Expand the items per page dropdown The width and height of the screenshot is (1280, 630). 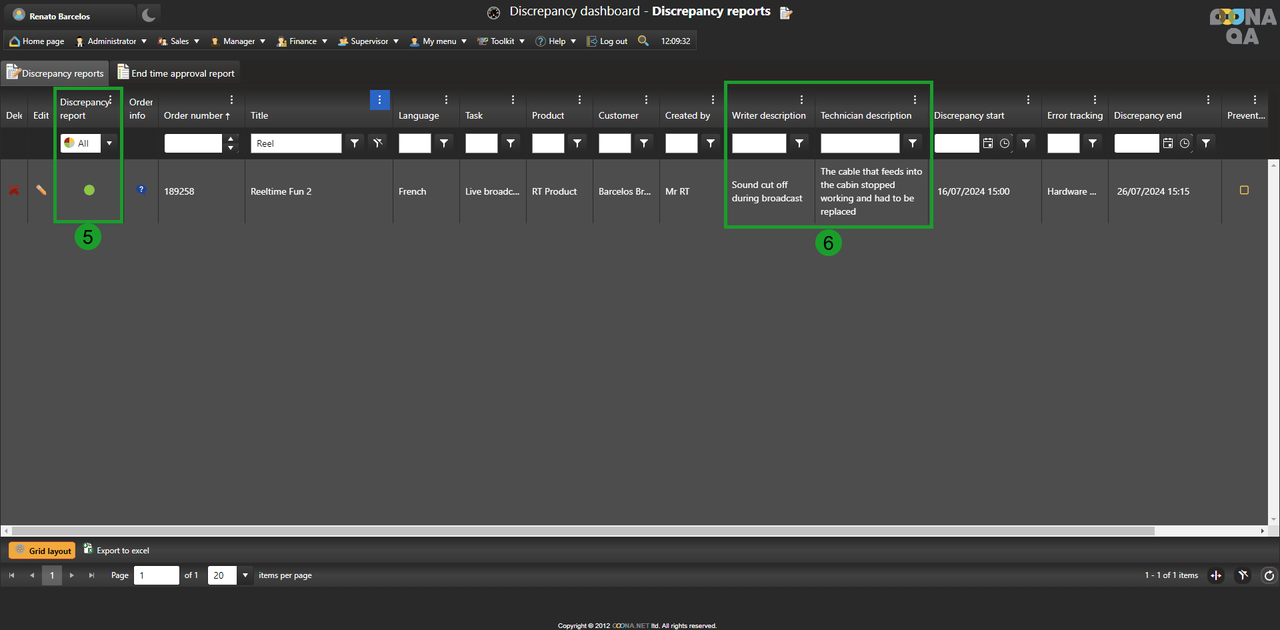245,575
